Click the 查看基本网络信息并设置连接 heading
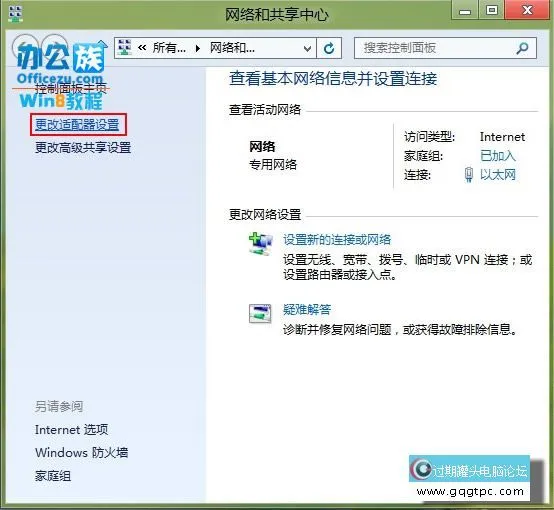 pos(333,78)
